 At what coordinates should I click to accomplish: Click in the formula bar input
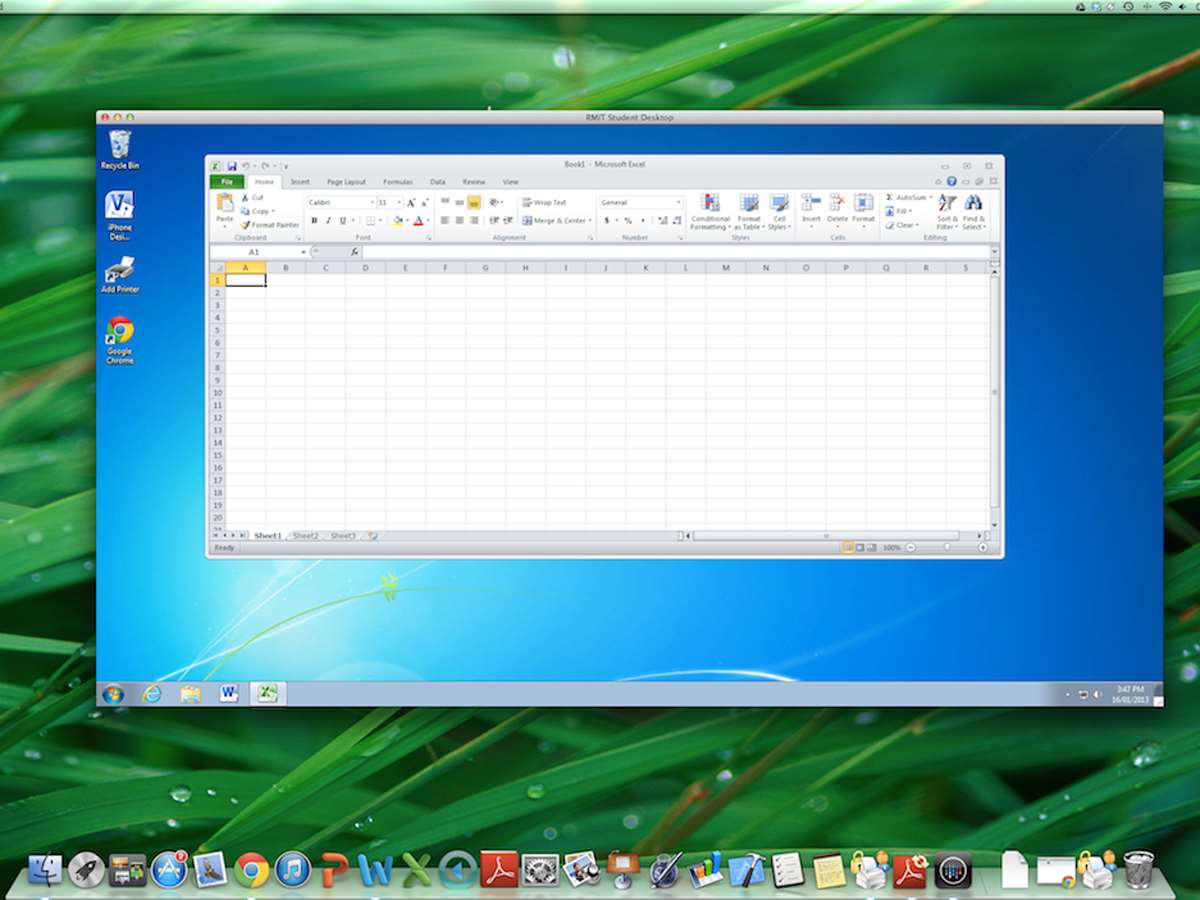[676, 252]
